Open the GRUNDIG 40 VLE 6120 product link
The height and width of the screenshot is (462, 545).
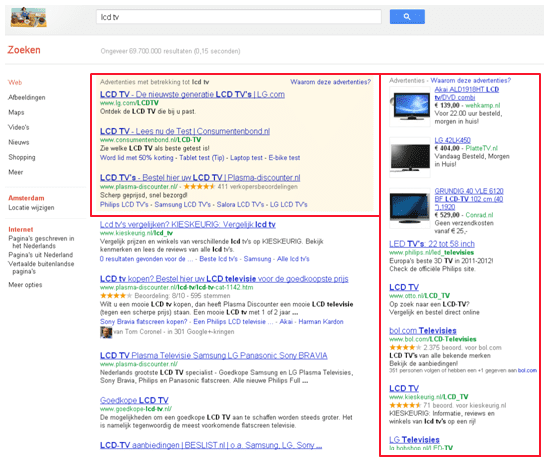(x=469, y=199)
